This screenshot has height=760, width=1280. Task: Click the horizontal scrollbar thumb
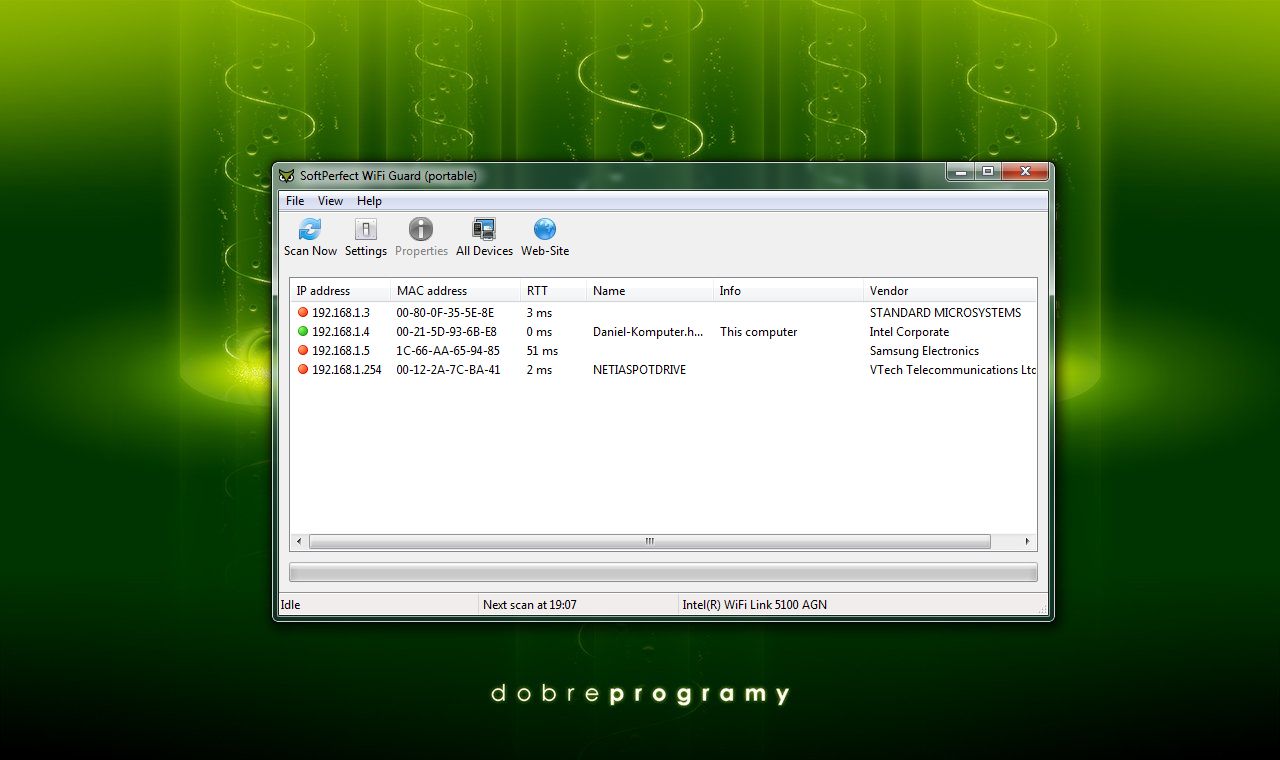pos(650,541)
